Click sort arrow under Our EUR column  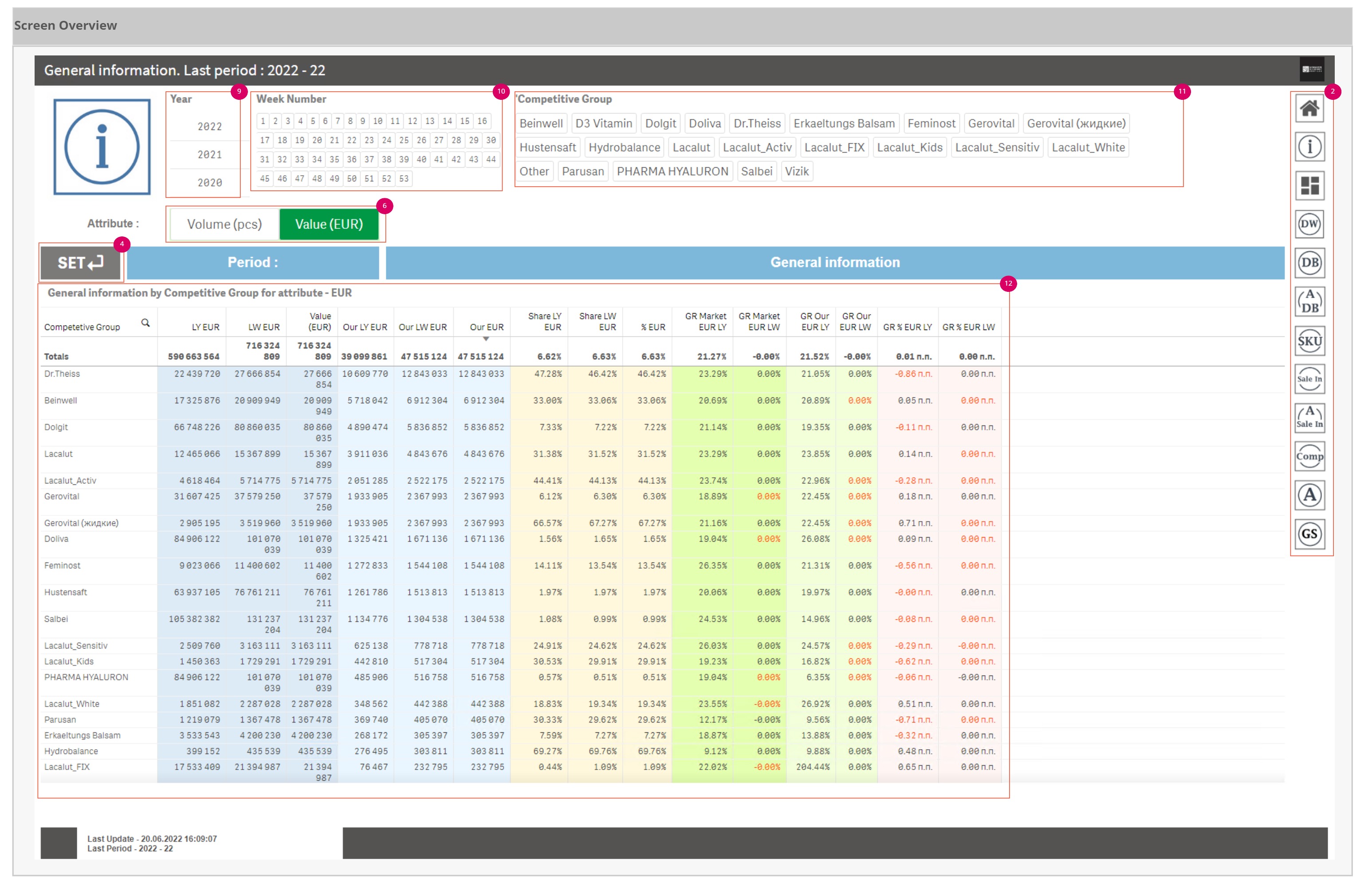click(x=485, y=339)
